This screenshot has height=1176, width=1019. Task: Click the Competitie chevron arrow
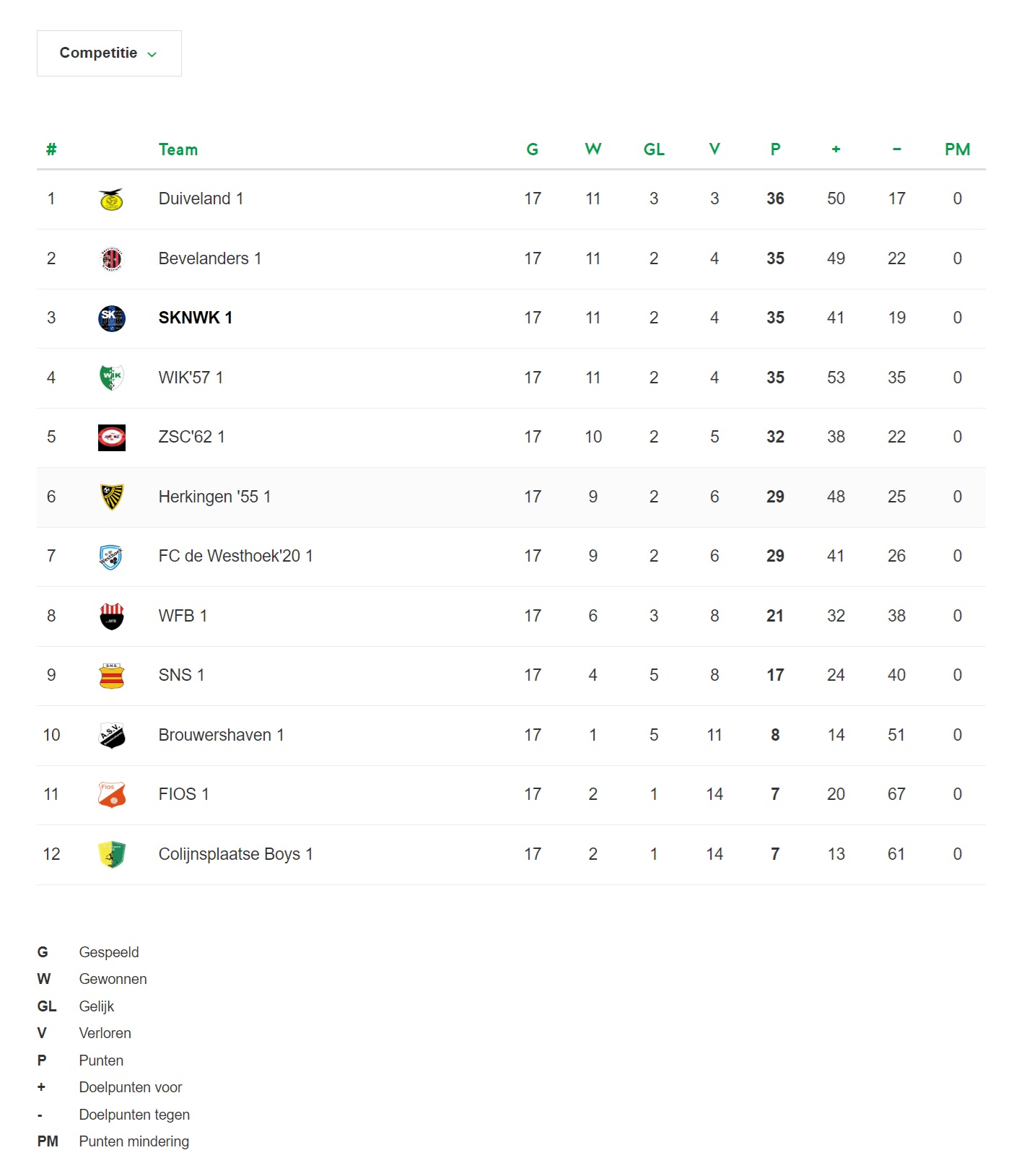[152, 54]
